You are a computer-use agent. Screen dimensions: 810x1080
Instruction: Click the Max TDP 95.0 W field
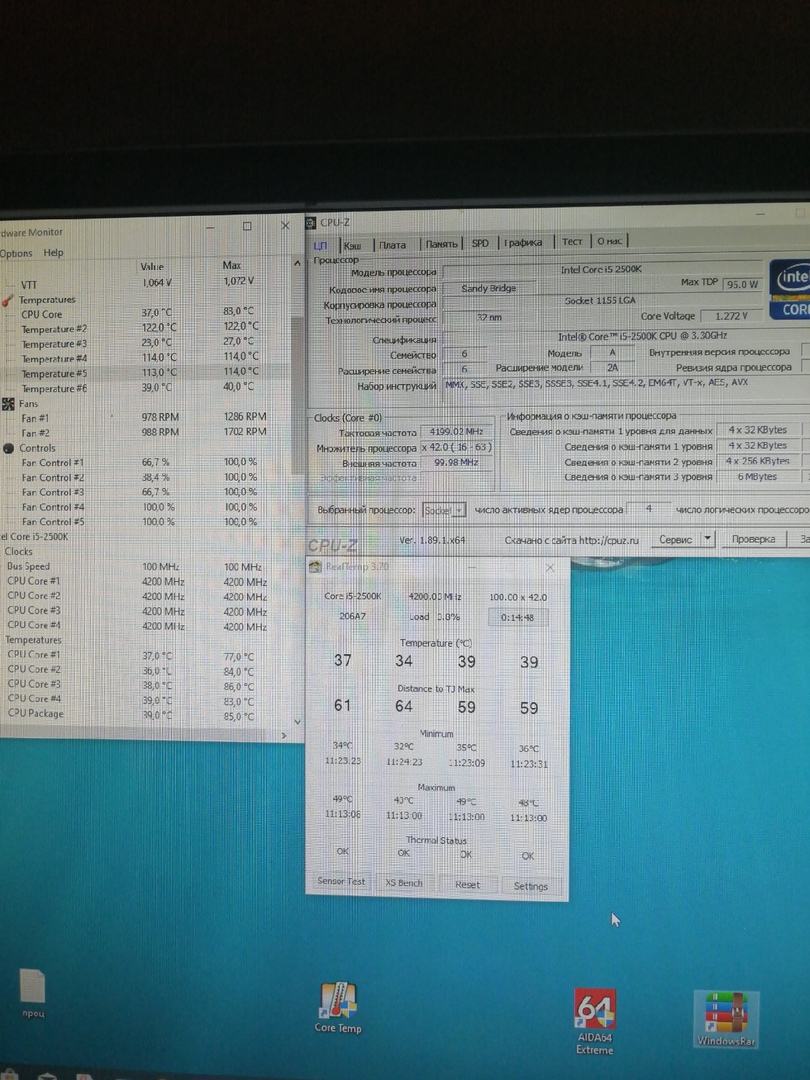coord(742,284)
